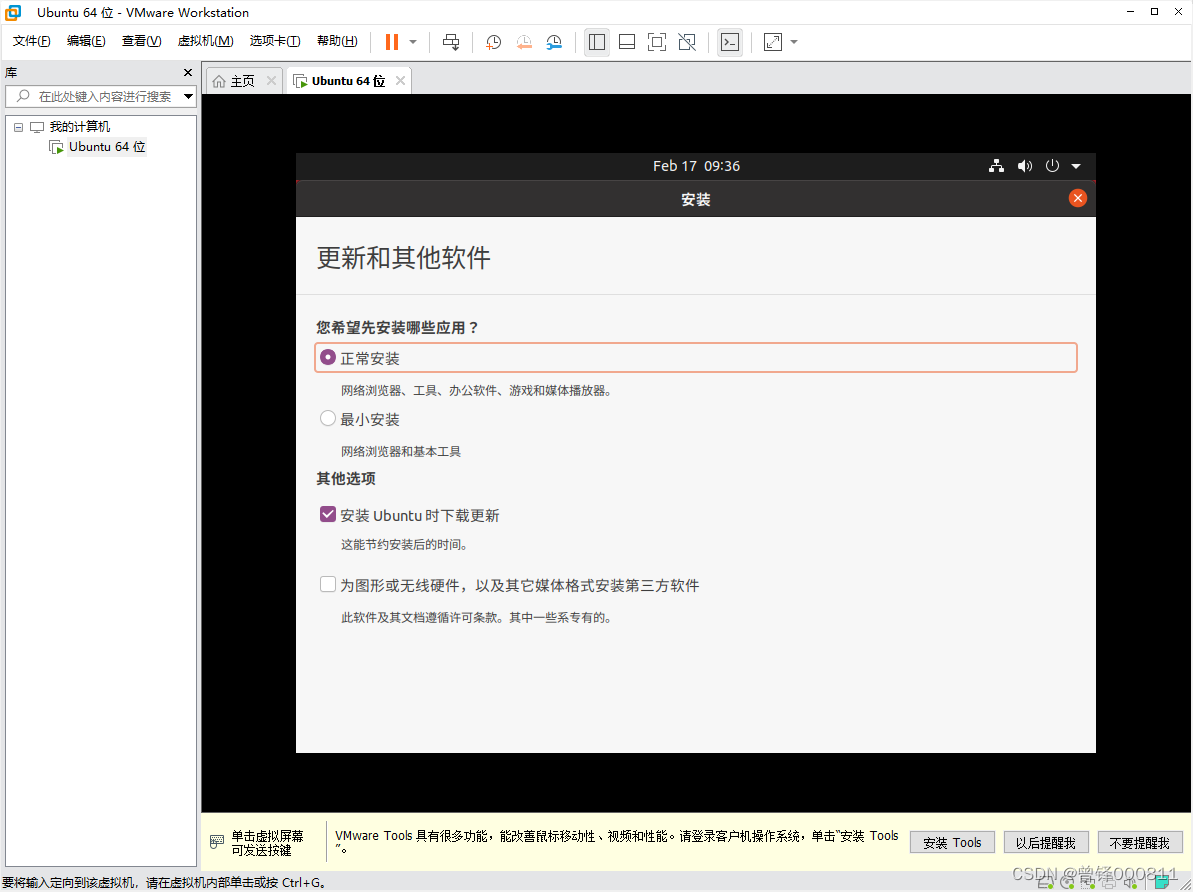Click the 不要提醒我 button

coord(1139,843)
